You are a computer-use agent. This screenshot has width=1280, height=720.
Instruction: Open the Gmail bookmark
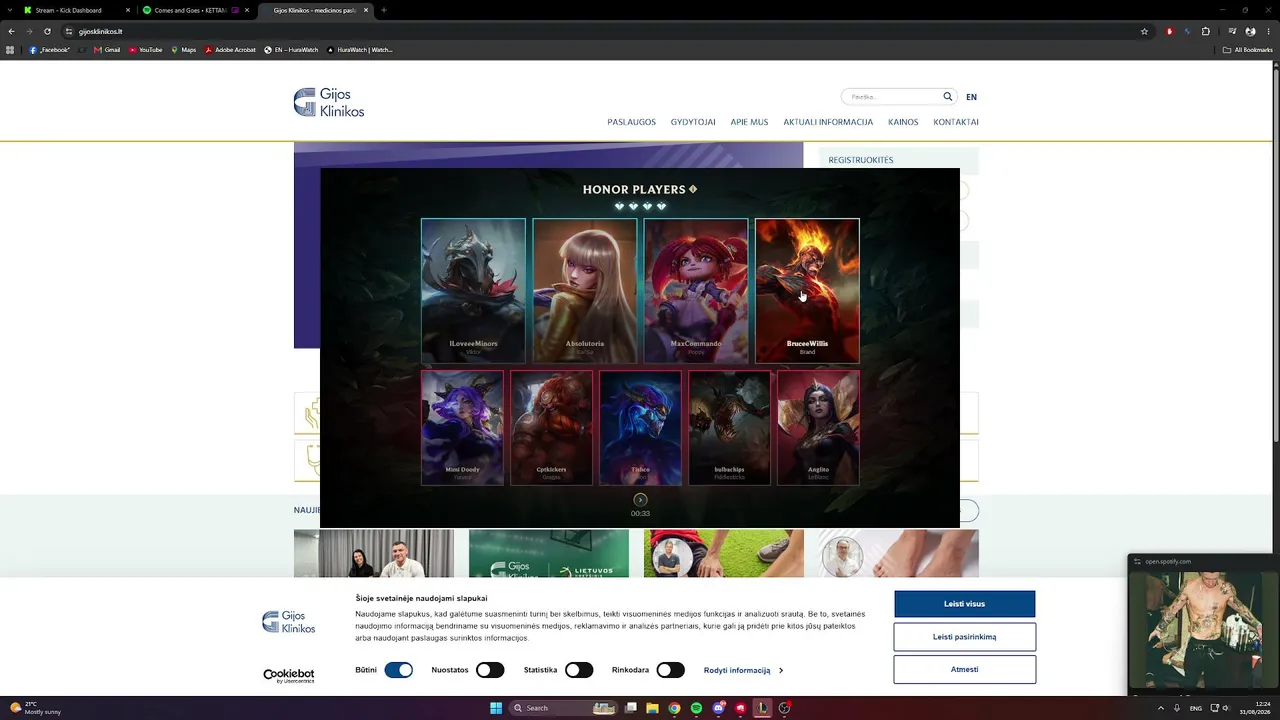[x=107, y=49]
